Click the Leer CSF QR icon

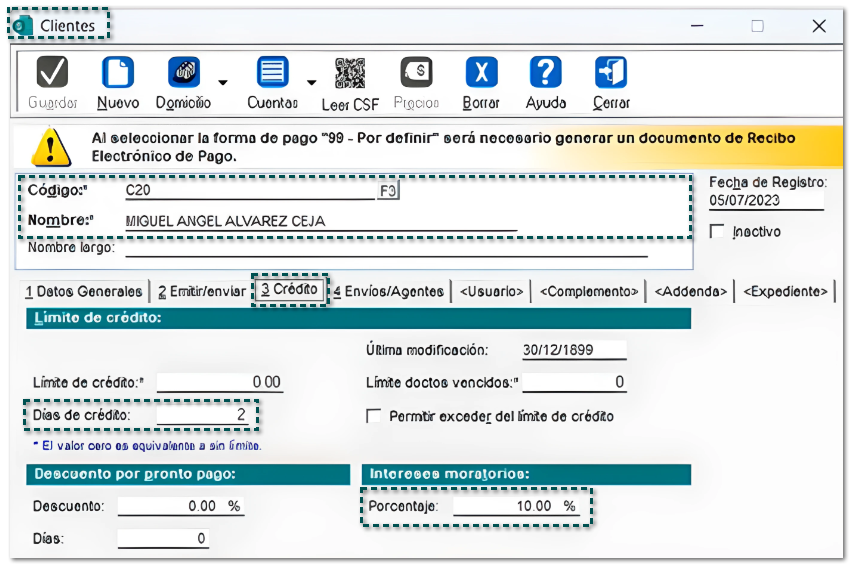350,72
